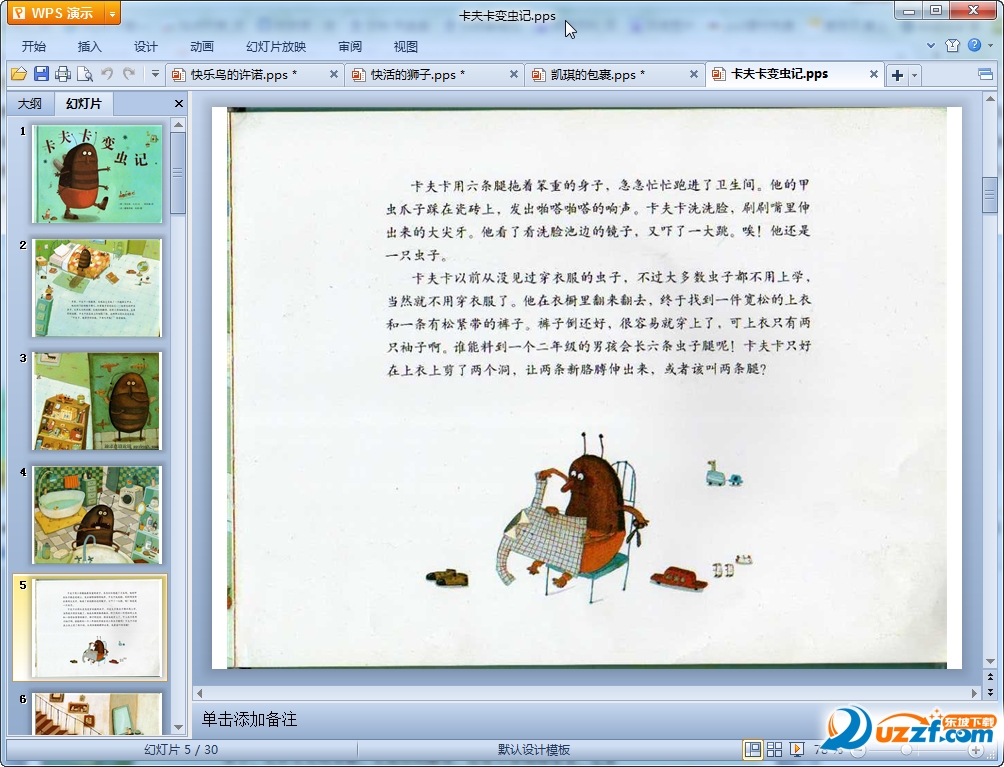1004x767 pixels.
Task: Open the WPS 演示 application menu button
Action: pyautogui.click(x=56, y=13)
